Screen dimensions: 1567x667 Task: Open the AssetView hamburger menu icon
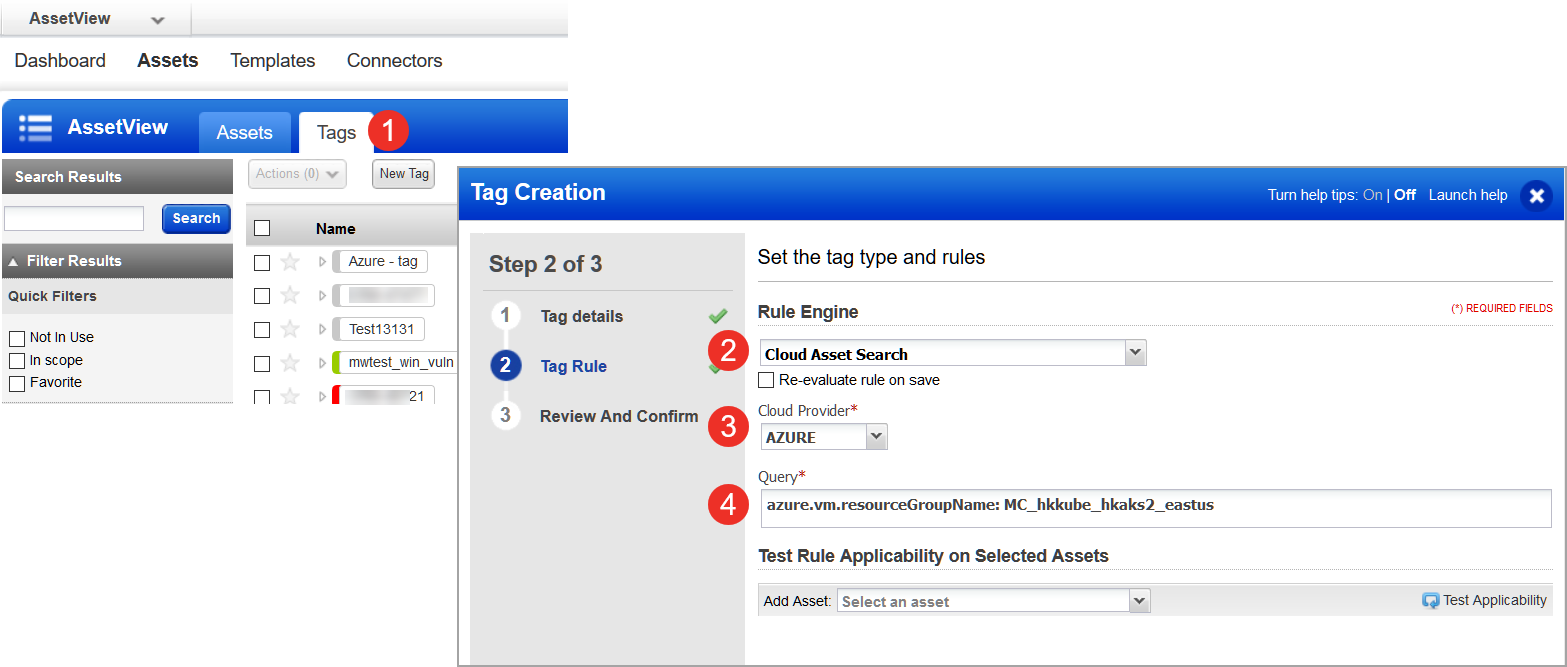click(35, 125)
